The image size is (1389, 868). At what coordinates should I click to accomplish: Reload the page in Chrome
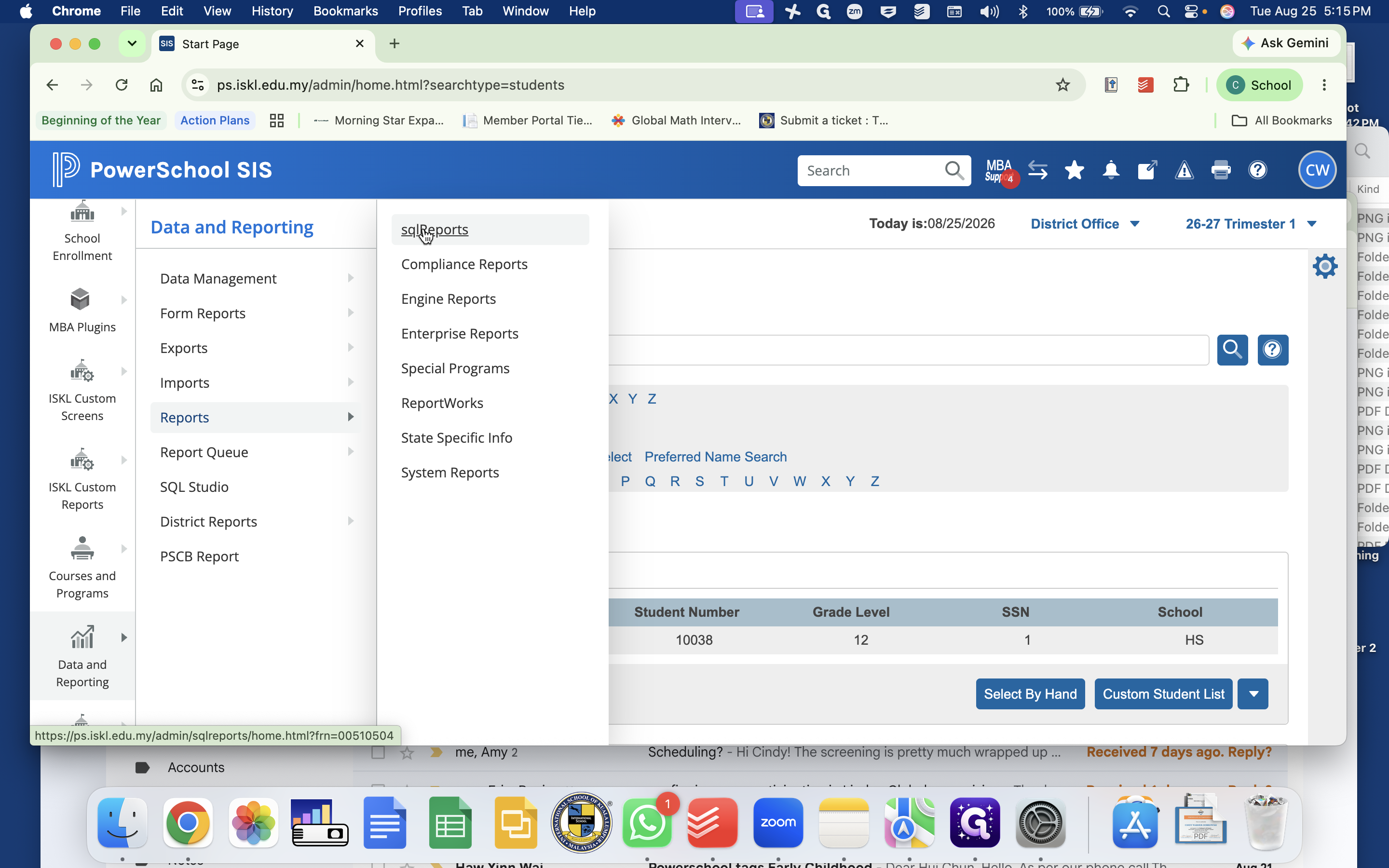pos(121,85)
